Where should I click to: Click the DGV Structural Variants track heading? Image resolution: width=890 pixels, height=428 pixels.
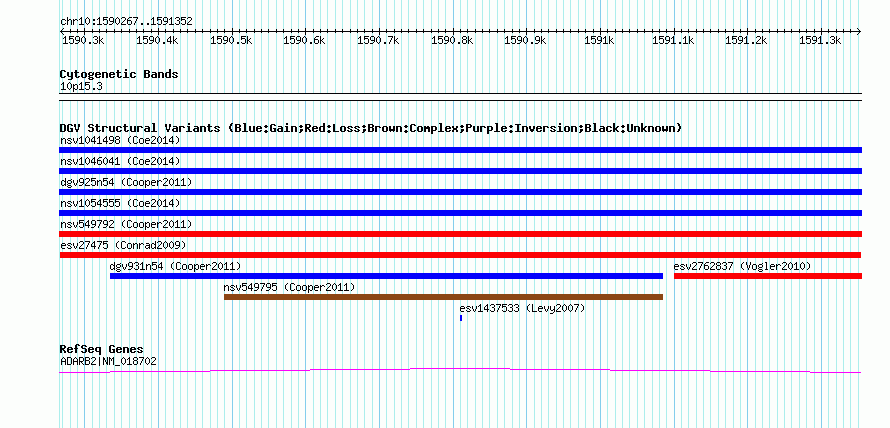(x=371, y=128)
